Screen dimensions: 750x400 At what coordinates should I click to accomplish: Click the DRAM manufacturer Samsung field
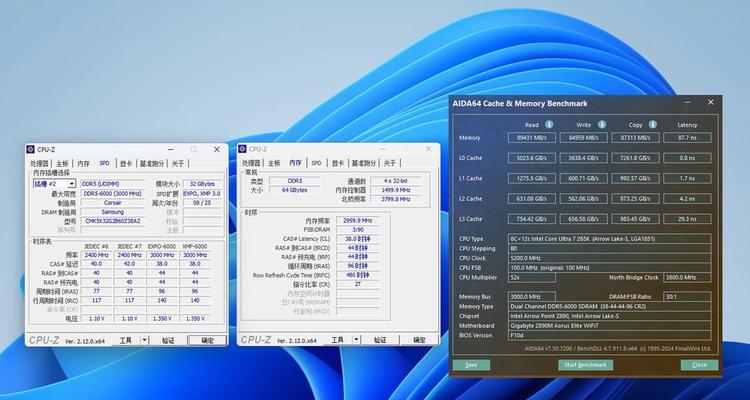pos(113,212)
